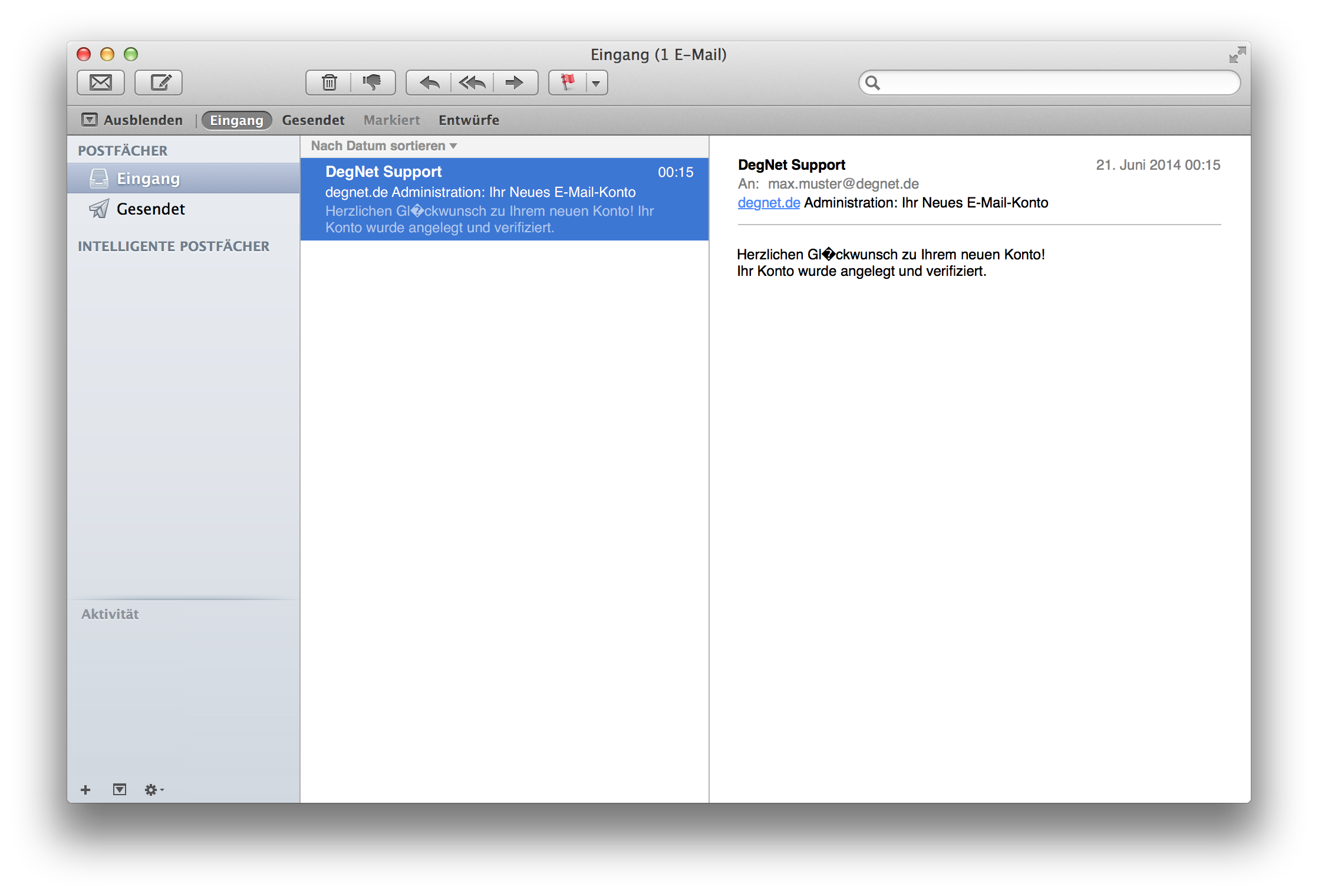
Task: Click the Get Mail envelope icon
Action: 100,83
